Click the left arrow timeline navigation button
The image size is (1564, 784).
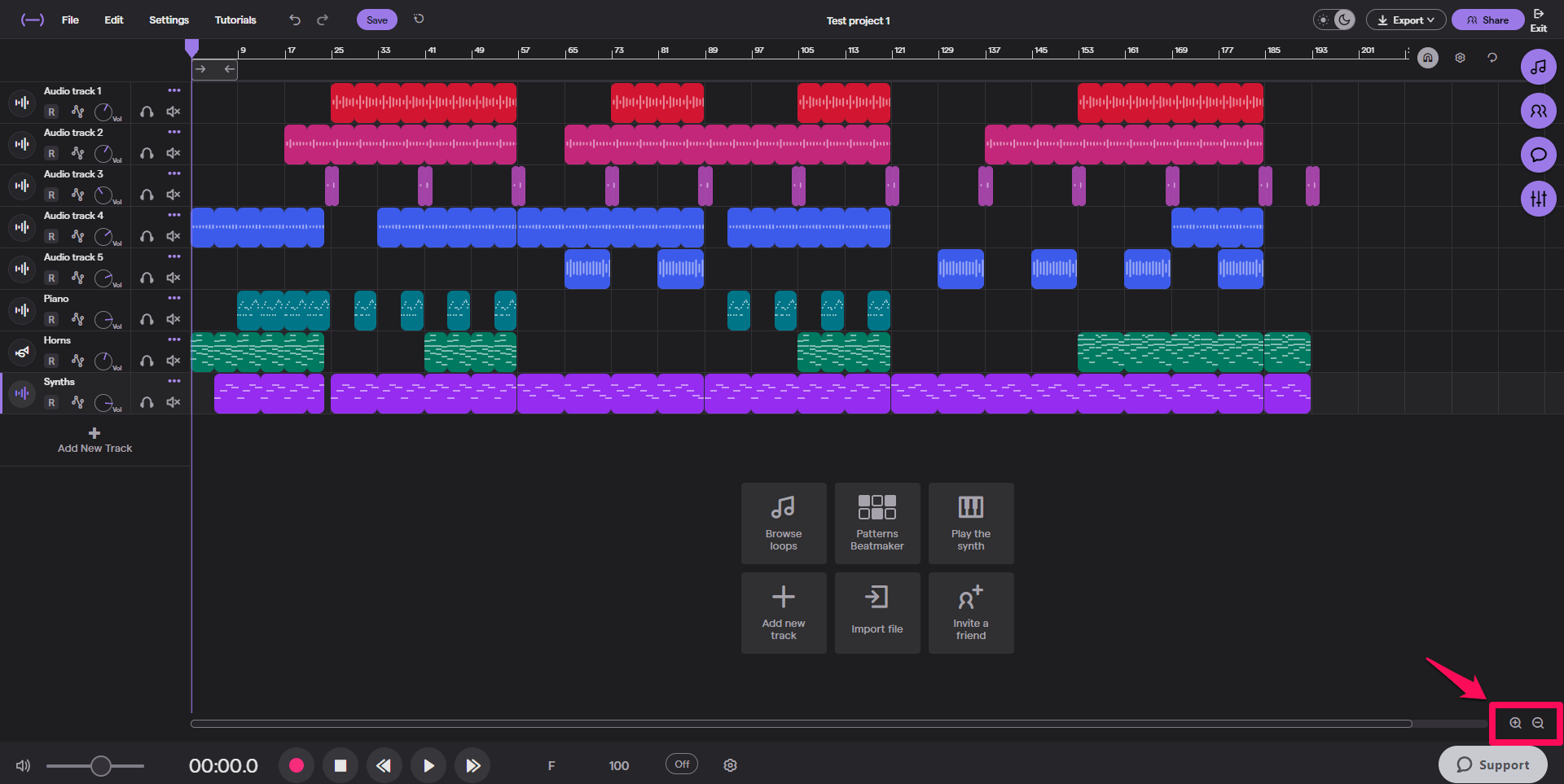click(x=229, y=69)
